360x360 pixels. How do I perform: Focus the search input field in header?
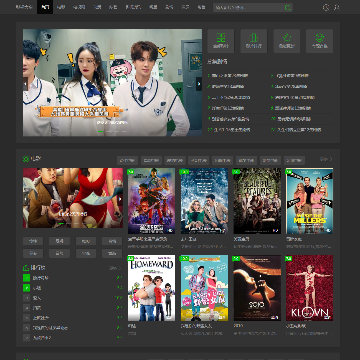248,8
